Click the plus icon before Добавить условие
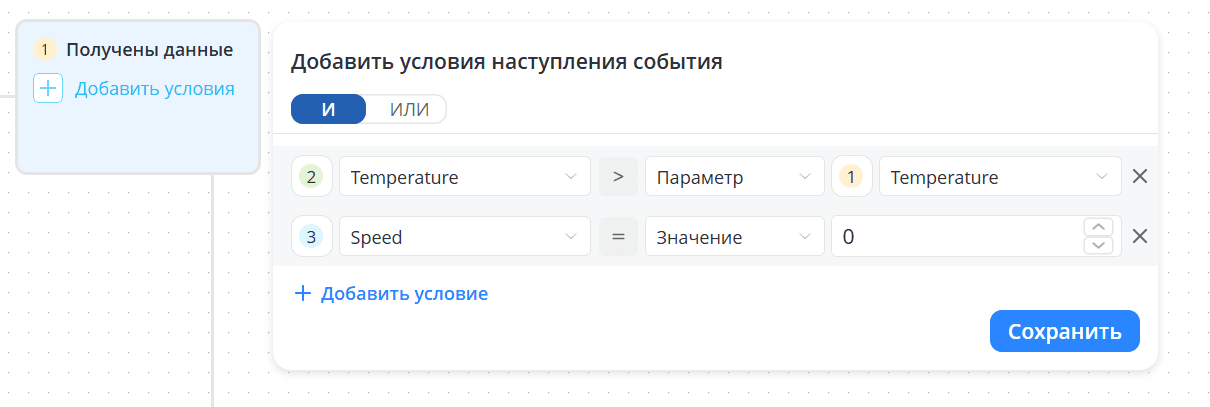1210x407 pixels. click(x=302, y=294)
